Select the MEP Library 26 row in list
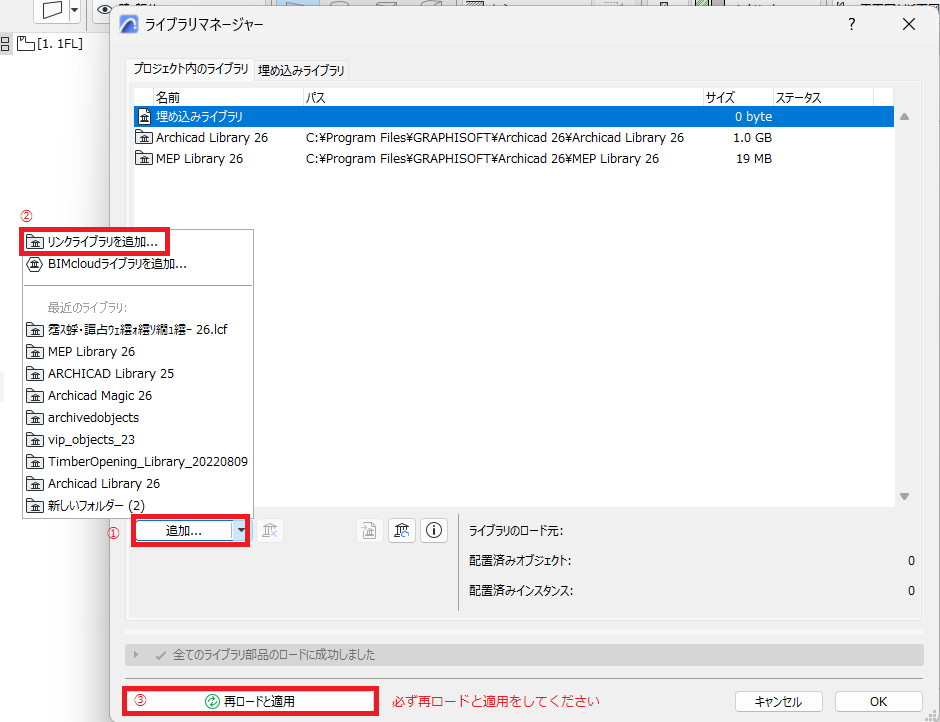Viewport: 940px width, 722px height. coord(514,158)
